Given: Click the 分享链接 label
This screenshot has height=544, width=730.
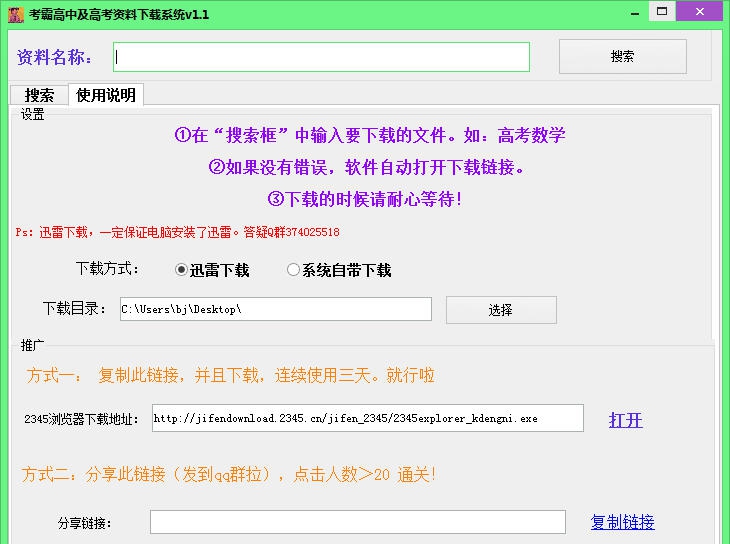Looking at the screenshot, I should point(84,523).
